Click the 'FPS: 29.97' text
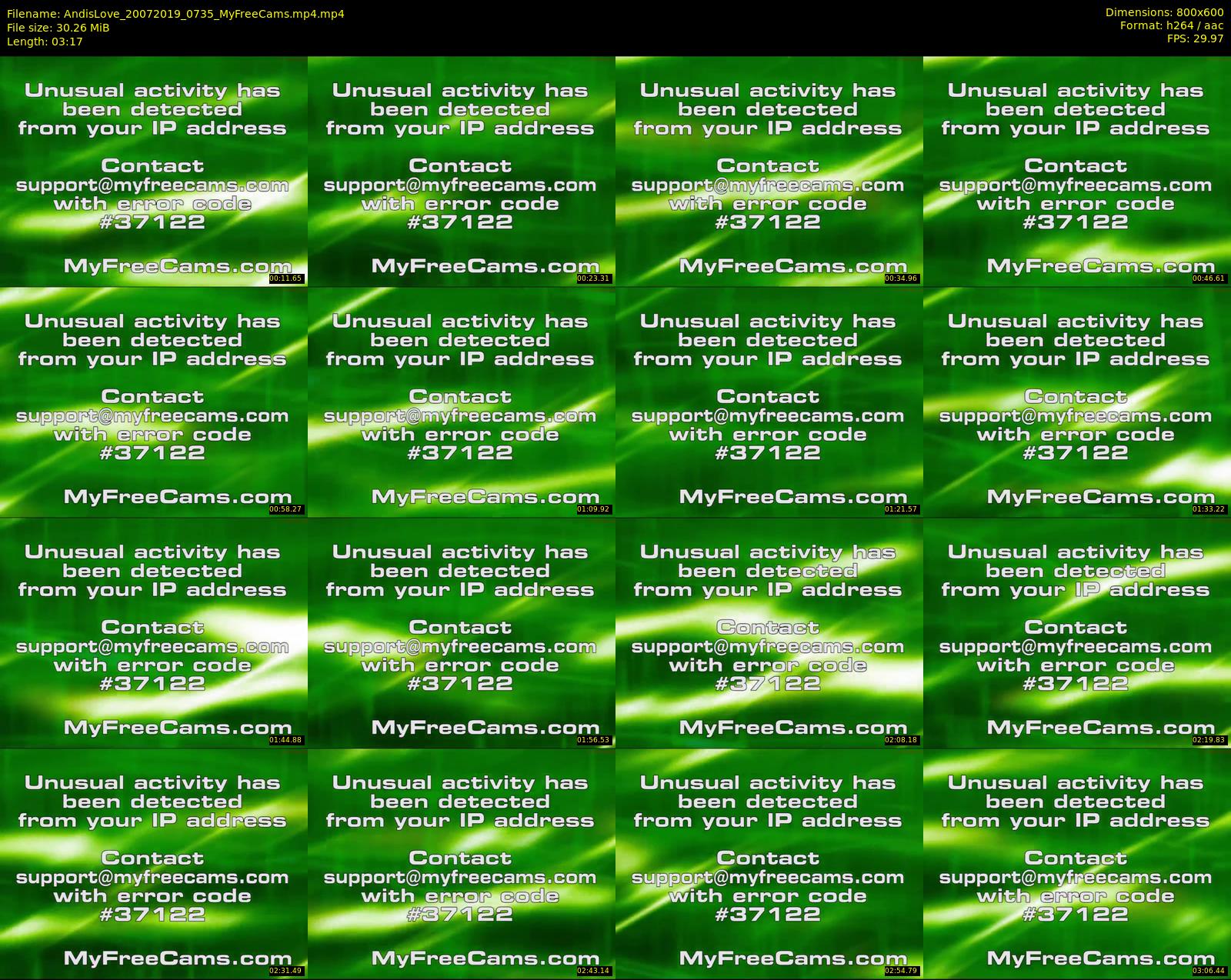The height and width of the screenshot is (980, 1231). click(x=1195, y=38)
